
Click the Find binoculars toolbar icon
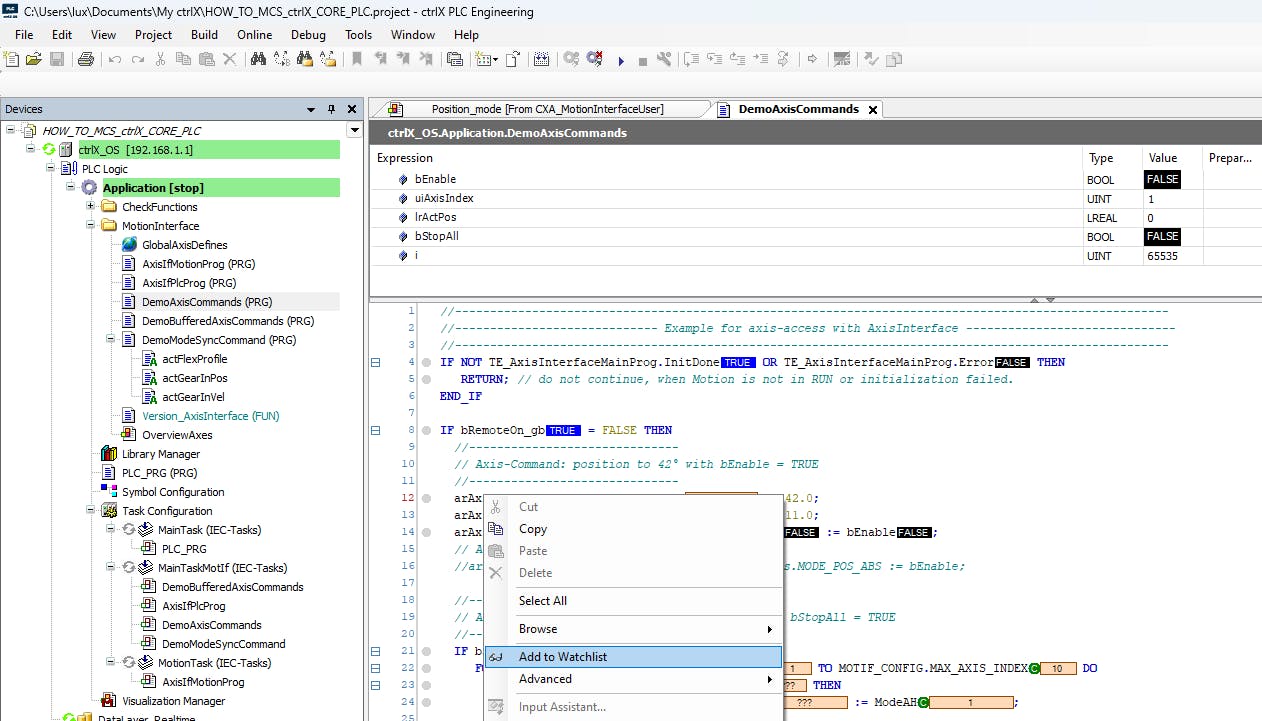pyautogui.click(x=258, y=60)
